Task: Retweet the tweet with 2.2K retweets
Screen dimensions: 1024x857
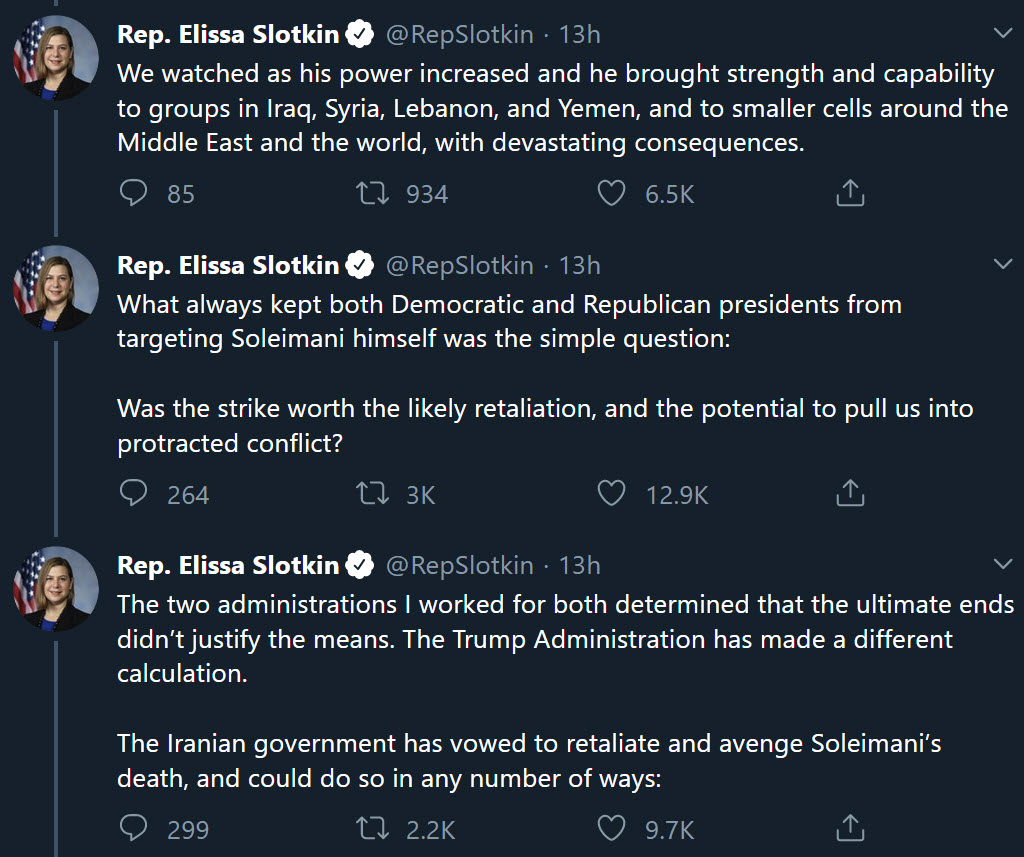Action: (x=372, y=828)
